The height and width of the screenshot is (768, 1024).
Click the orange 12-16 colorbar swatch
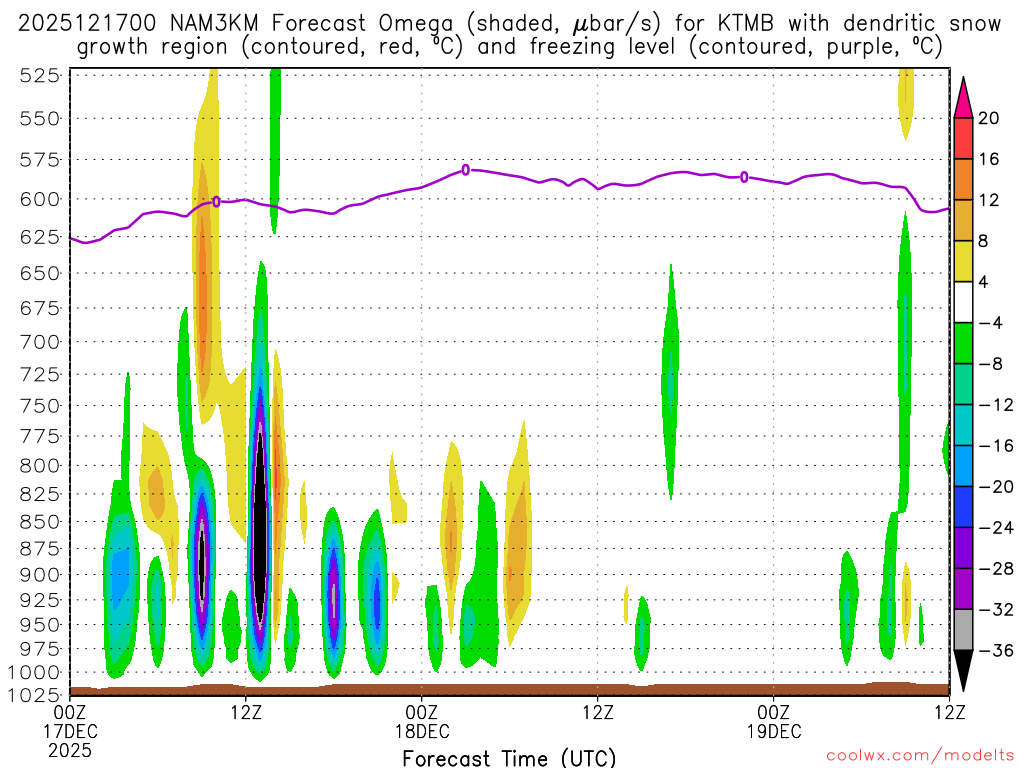coord(963,180)
